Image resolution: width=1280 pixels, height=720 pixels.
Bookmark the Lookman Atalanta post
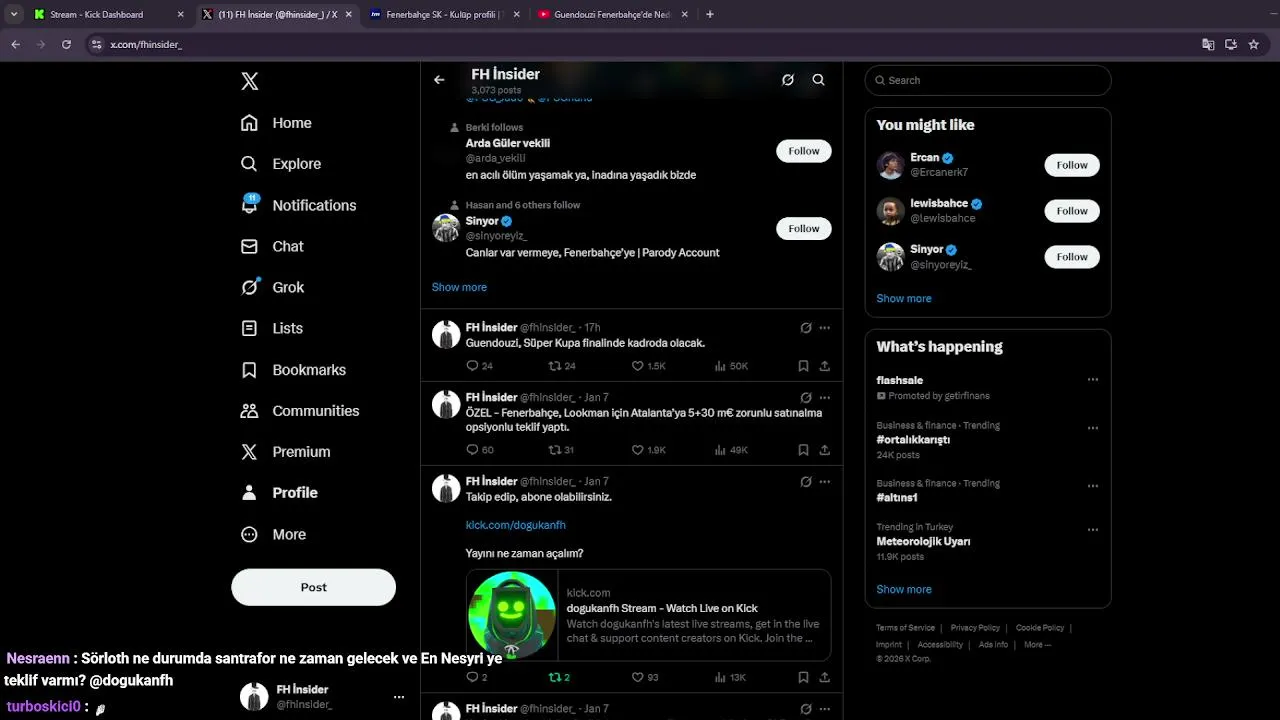point(803,450)
